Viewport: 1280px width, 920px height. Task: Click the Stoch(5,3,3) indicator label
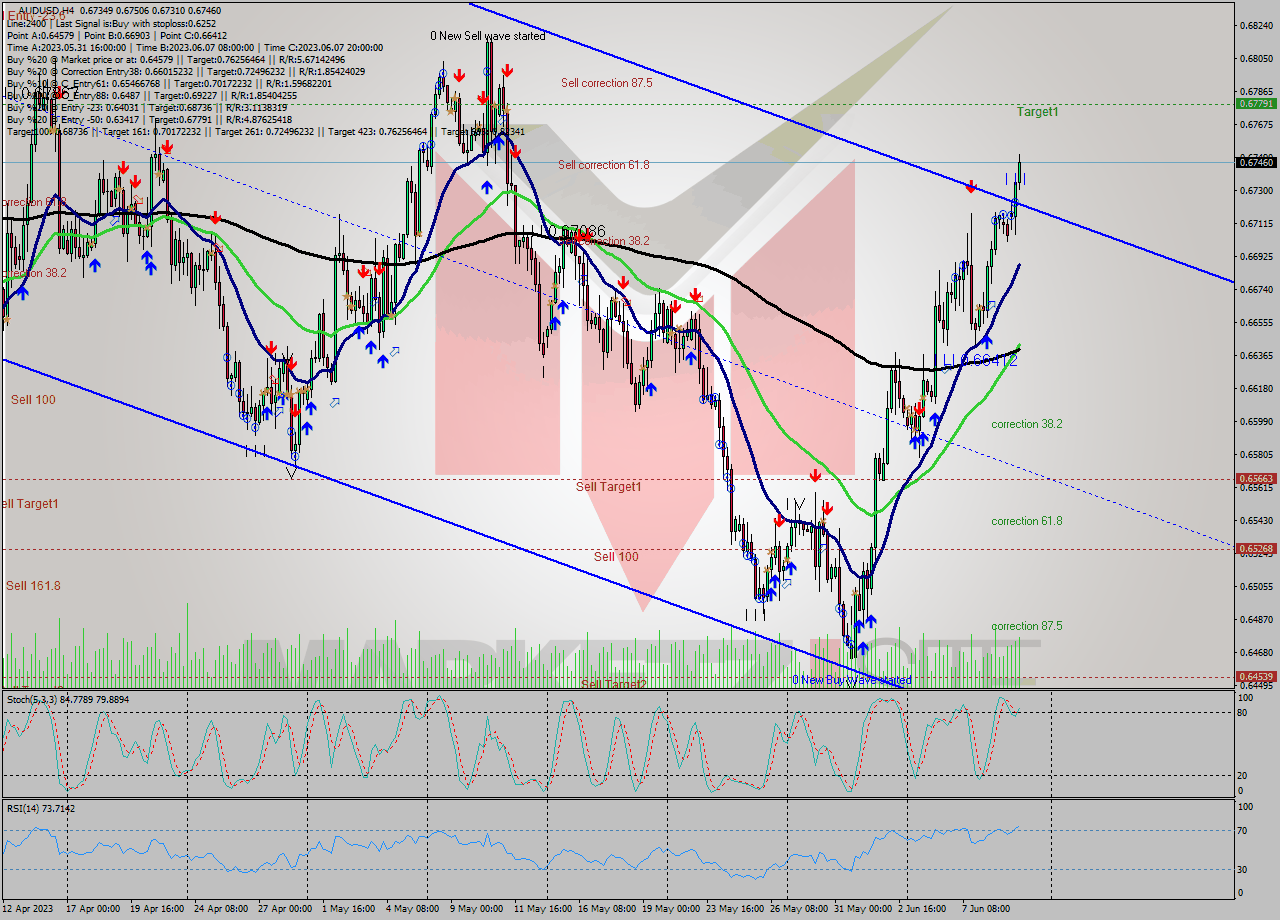point(66,700)
